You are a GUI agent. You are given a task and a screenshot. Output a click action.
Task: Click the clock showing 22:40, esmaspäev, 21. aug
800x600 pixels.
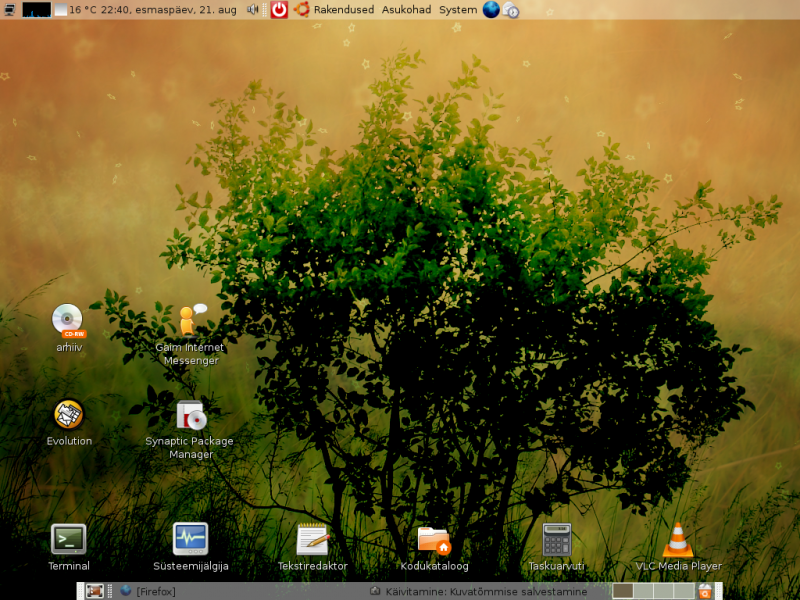point(168,10)
